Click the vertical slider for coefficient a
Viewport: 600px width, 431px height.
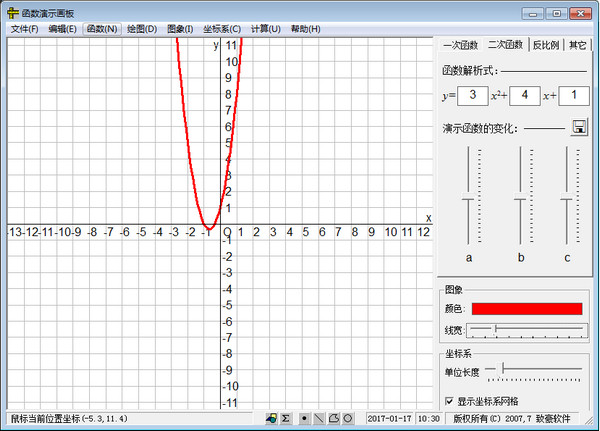(468, 199)
